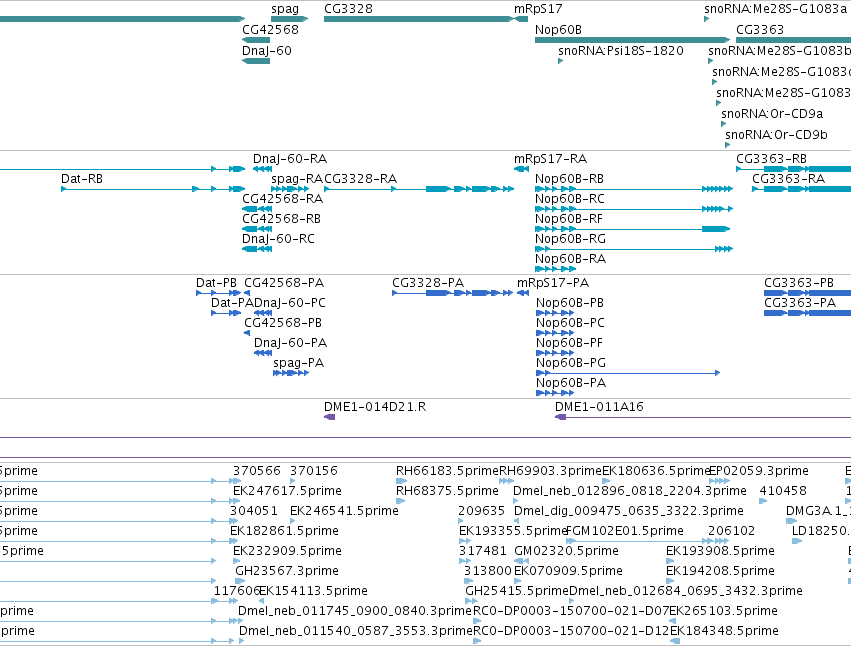This screenshot has height=646, width=851.
Task: Click the CG3328-PA protein label
Action: [x=428, y=283]
